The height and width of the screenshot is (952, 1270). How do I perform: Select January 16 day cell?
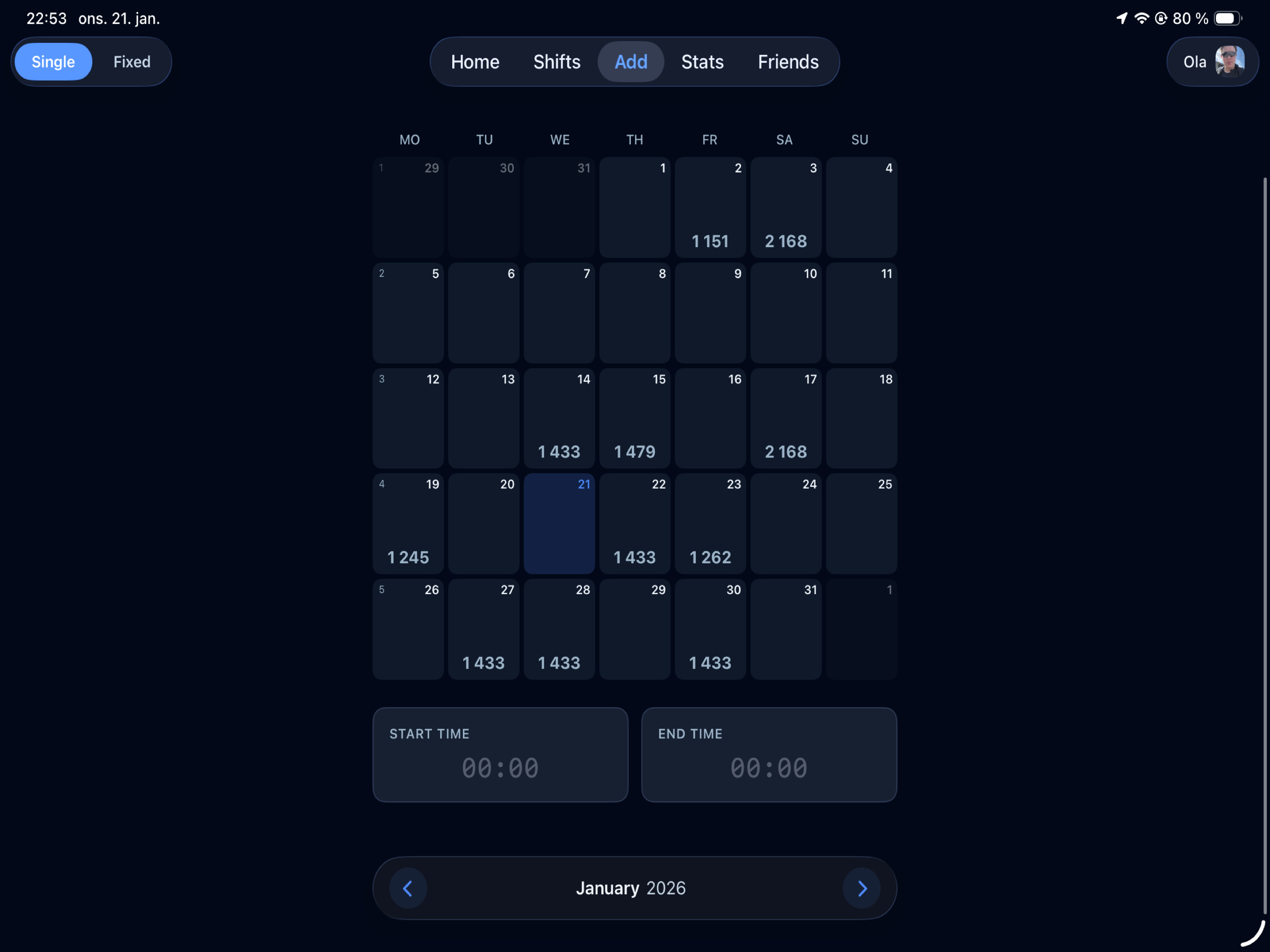click(x=710, y=418)
